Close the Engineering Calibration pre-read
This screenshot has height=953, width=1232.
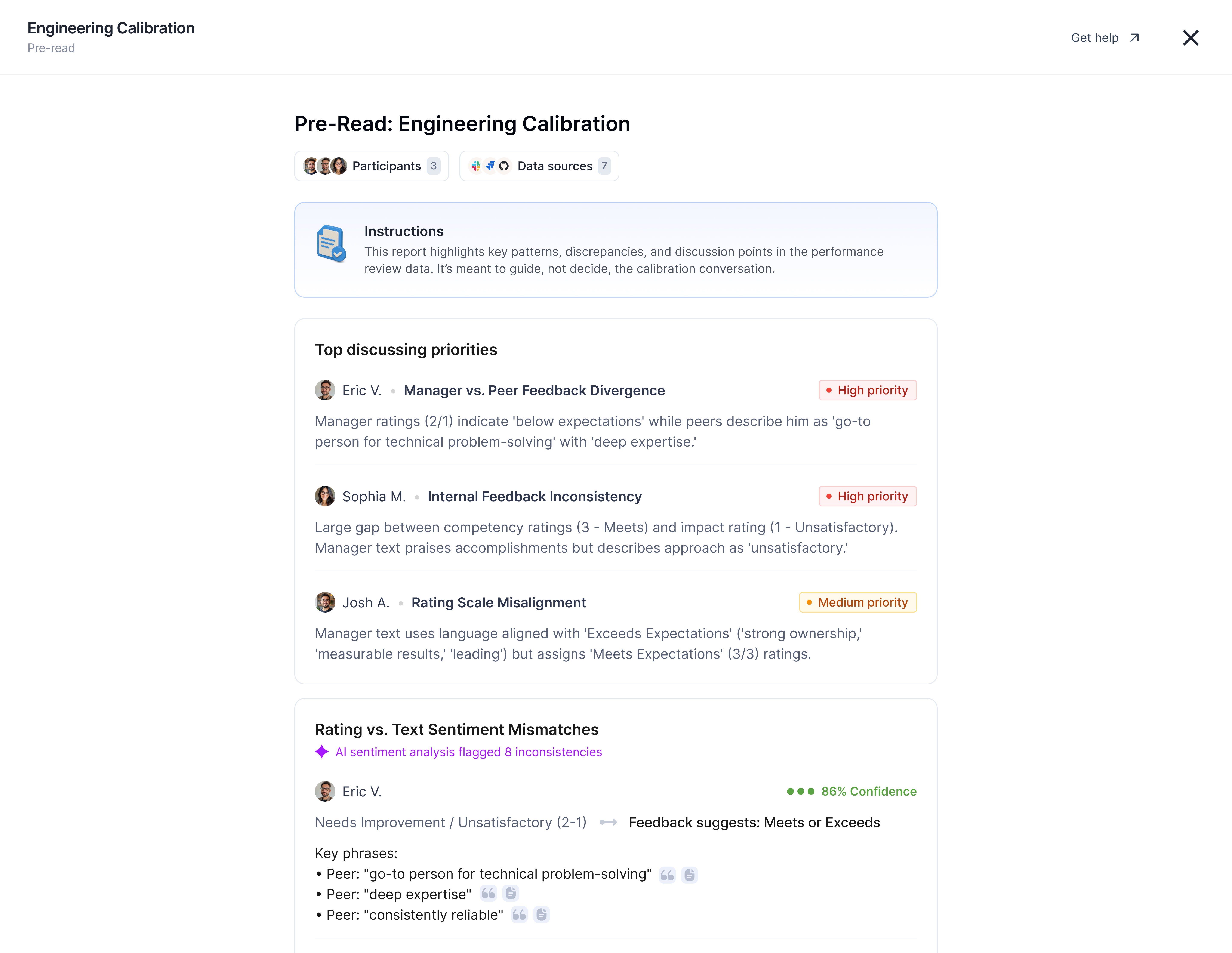(x=1190, y=38)
